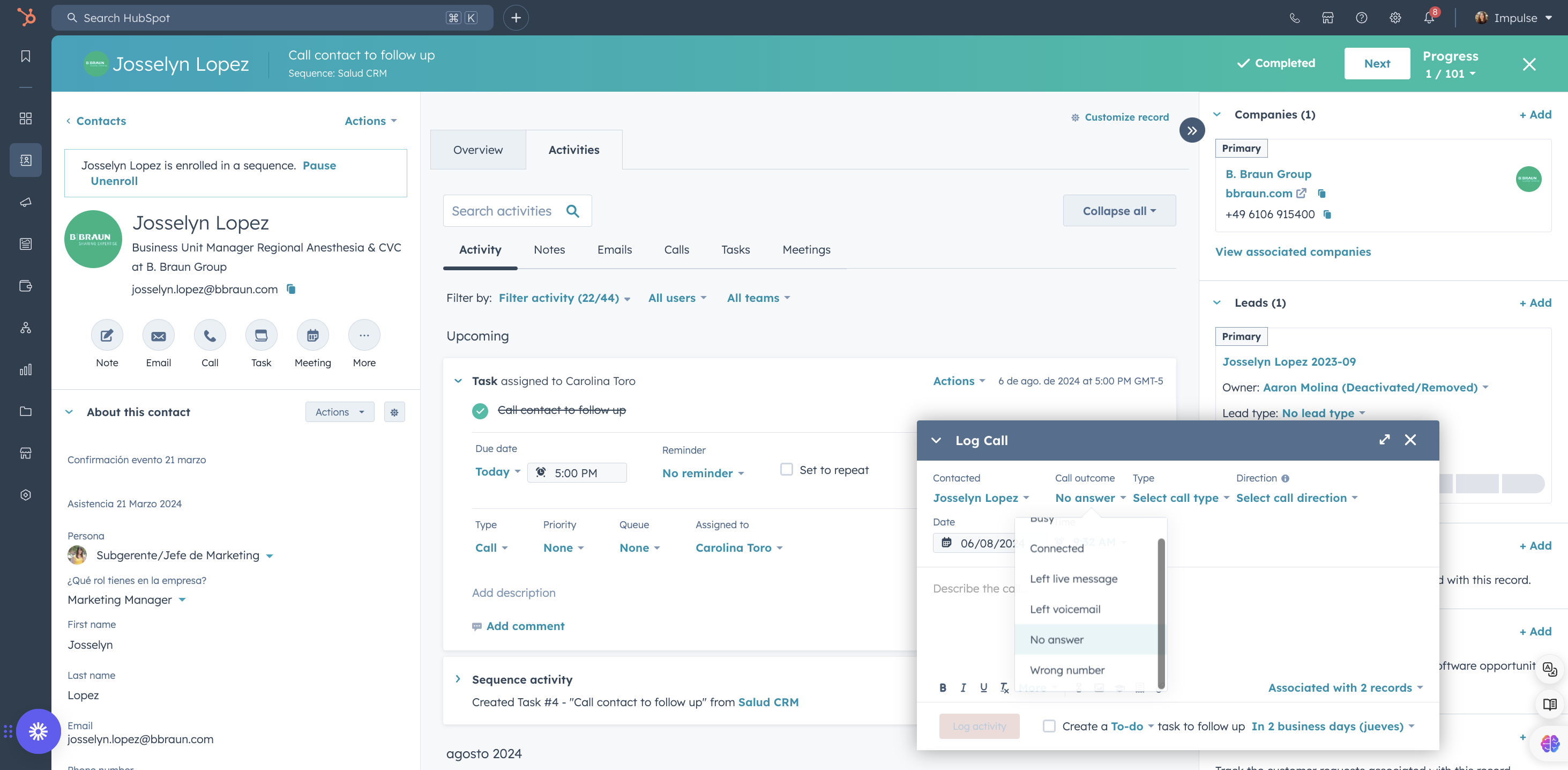The image size is (1568, 770).
Task: Collapse the Companies (1) section
Action: pos(1217,115)
